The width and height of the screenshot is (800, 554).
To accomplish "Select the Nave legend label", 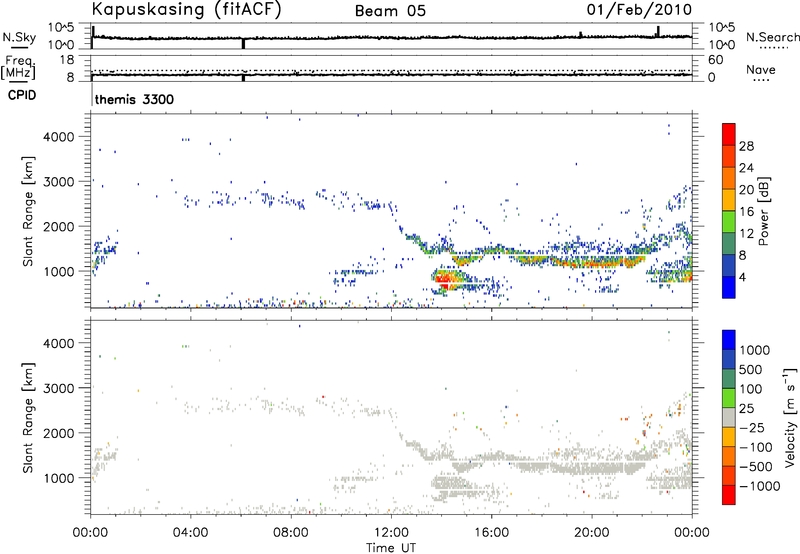I will pyautogui.click(x=761, y=70).
